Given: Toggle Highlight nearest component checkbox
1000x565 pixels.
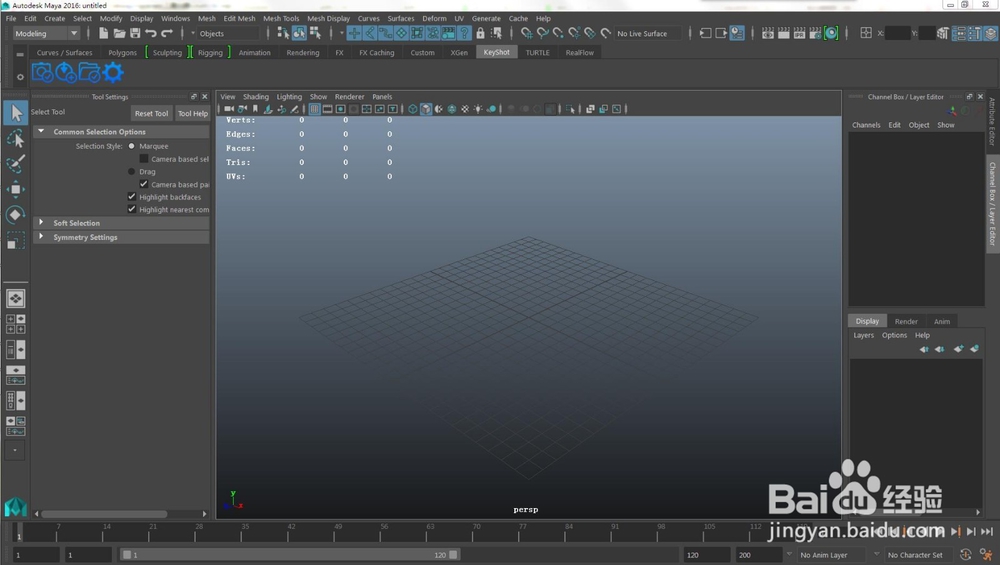Looking at the screenshot, I should [132, 209].
